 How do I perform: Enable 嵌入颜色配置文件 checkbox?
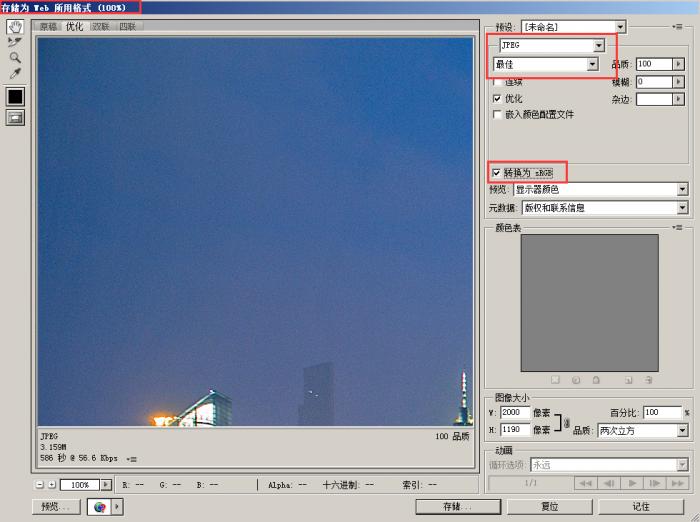pos(496,115)
